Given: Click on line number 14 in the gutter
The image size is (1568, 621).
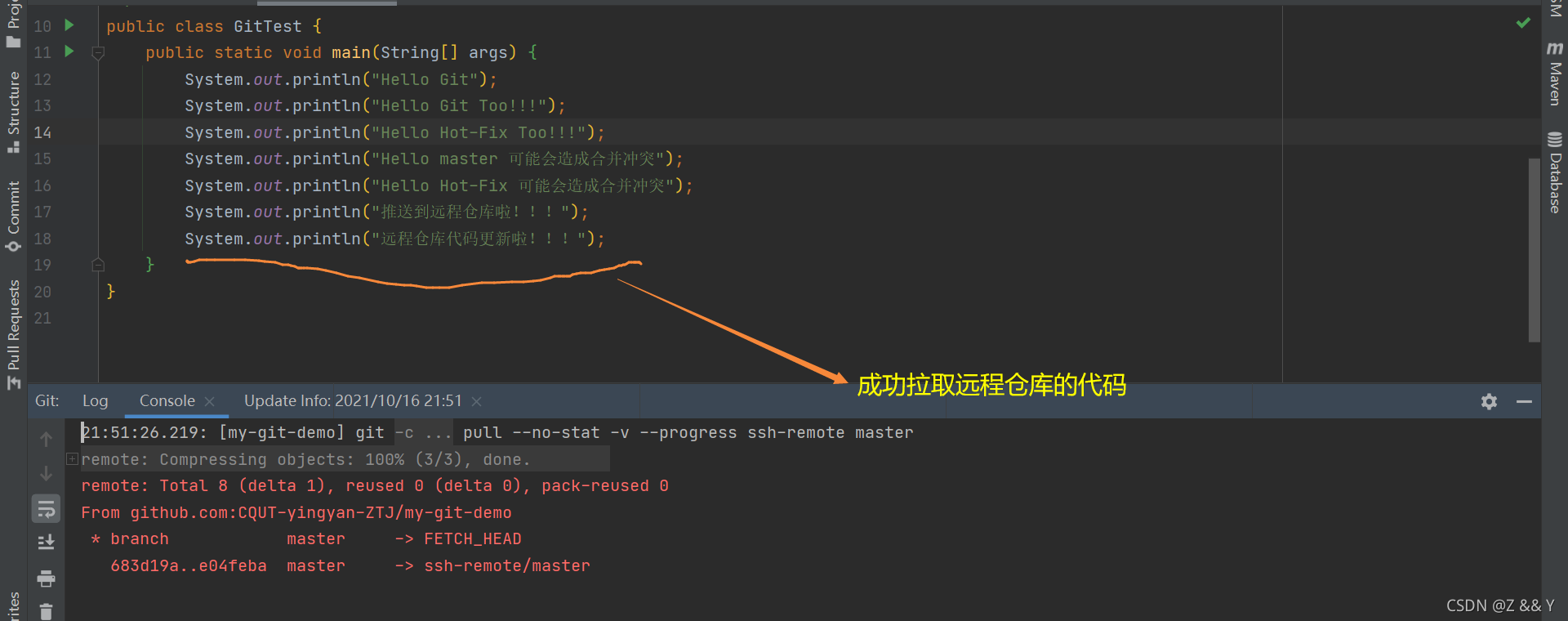Looking at the screenshot, I should click(42, 132).
